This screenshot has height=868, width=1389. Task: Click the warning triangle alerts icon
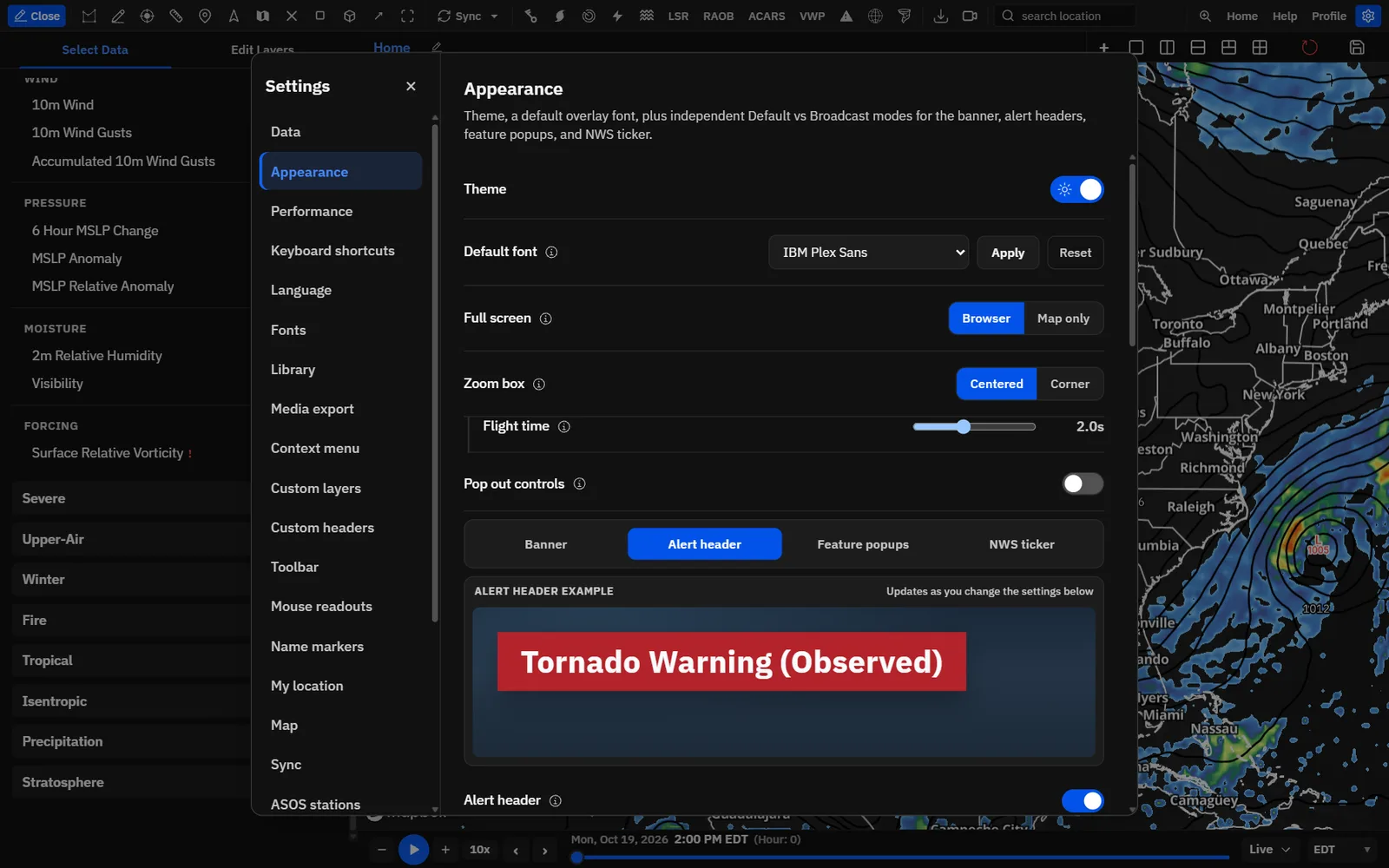click(x=846, y=16)
